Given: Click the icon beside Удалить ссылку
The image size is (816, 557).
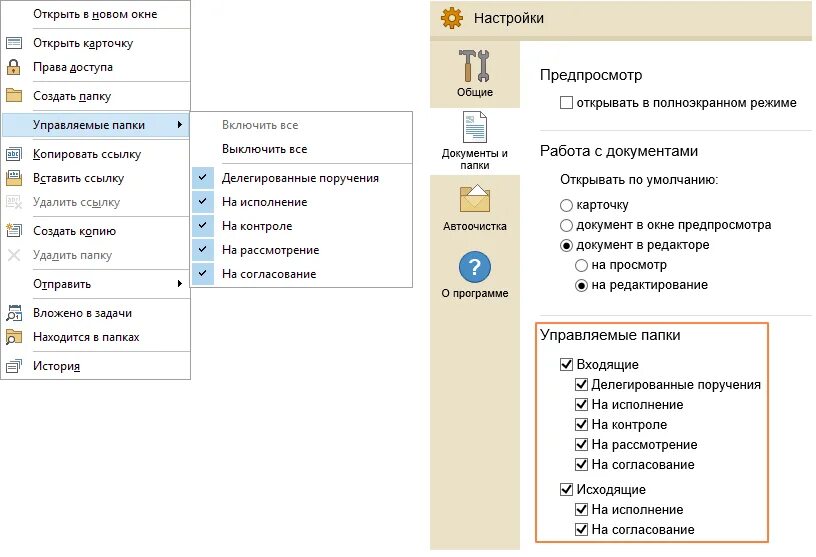Looking at the screenshot, I should point(14,202).
